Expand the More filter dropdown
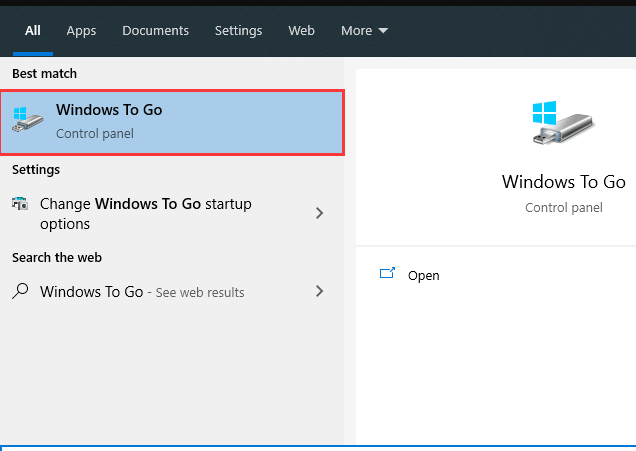This screenshot has width=636, height=451. click(x=364, y=31)
